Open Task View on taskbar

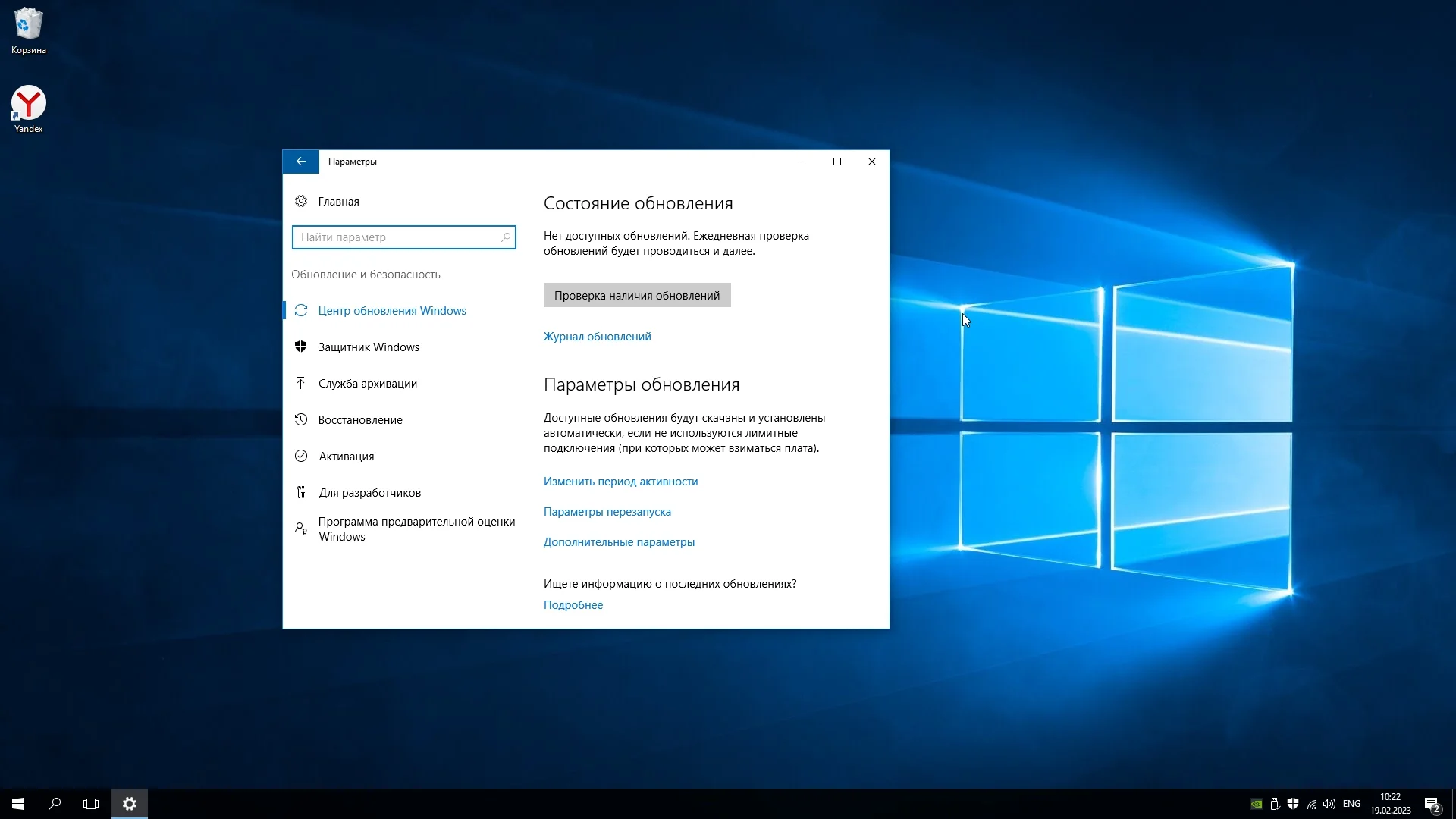[91, 804]
